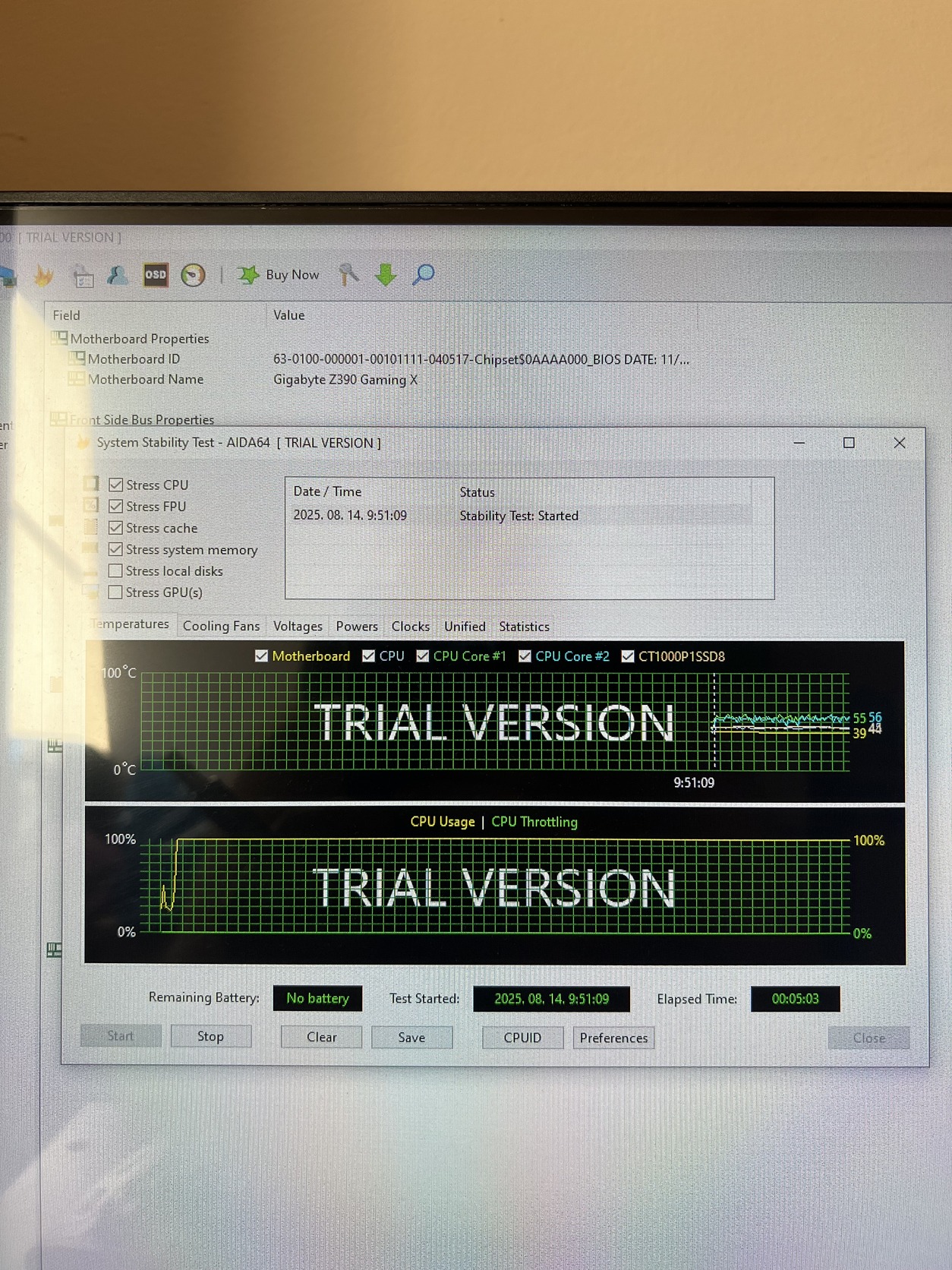Open the Statistics tab
This screenshot has height=1270, width=952.
[x=524, y=627]
